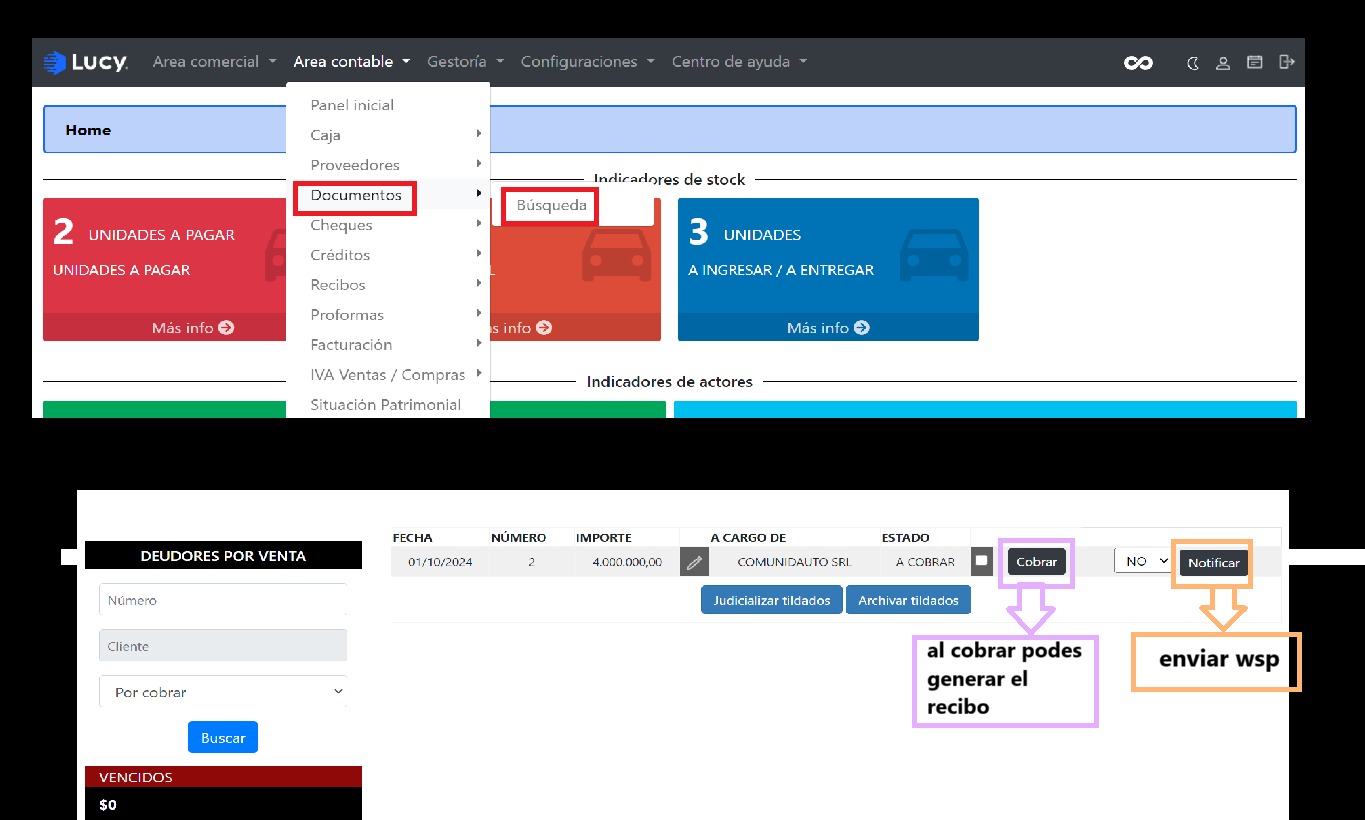Open the Area contable menu
Image resolution: width=1365 pixels, height=820 pixels.
click(x=351, y=62)
